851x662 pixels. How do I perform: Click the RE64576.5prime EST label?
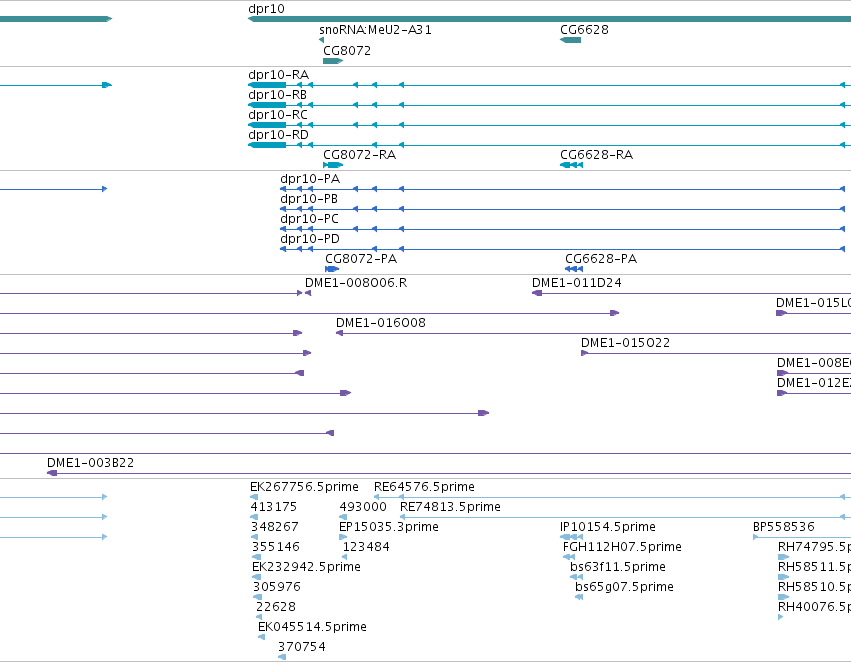pyautogui.click(x=424, y=487)
